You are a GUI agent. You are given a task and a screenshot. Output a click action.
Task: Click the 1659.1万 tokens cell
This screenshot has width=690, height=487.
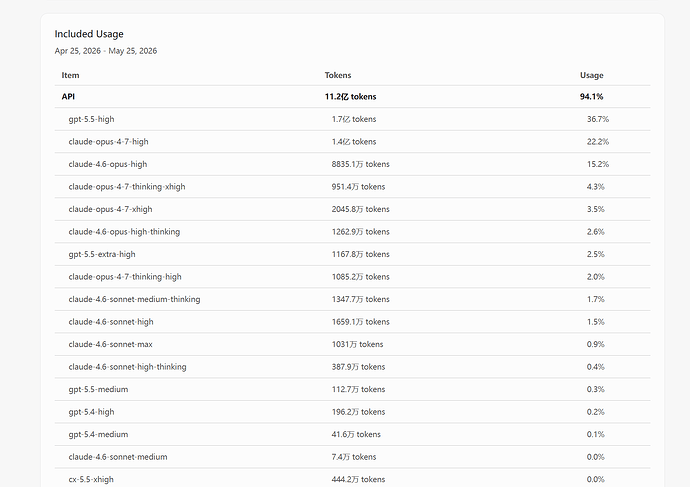[360, 322]
